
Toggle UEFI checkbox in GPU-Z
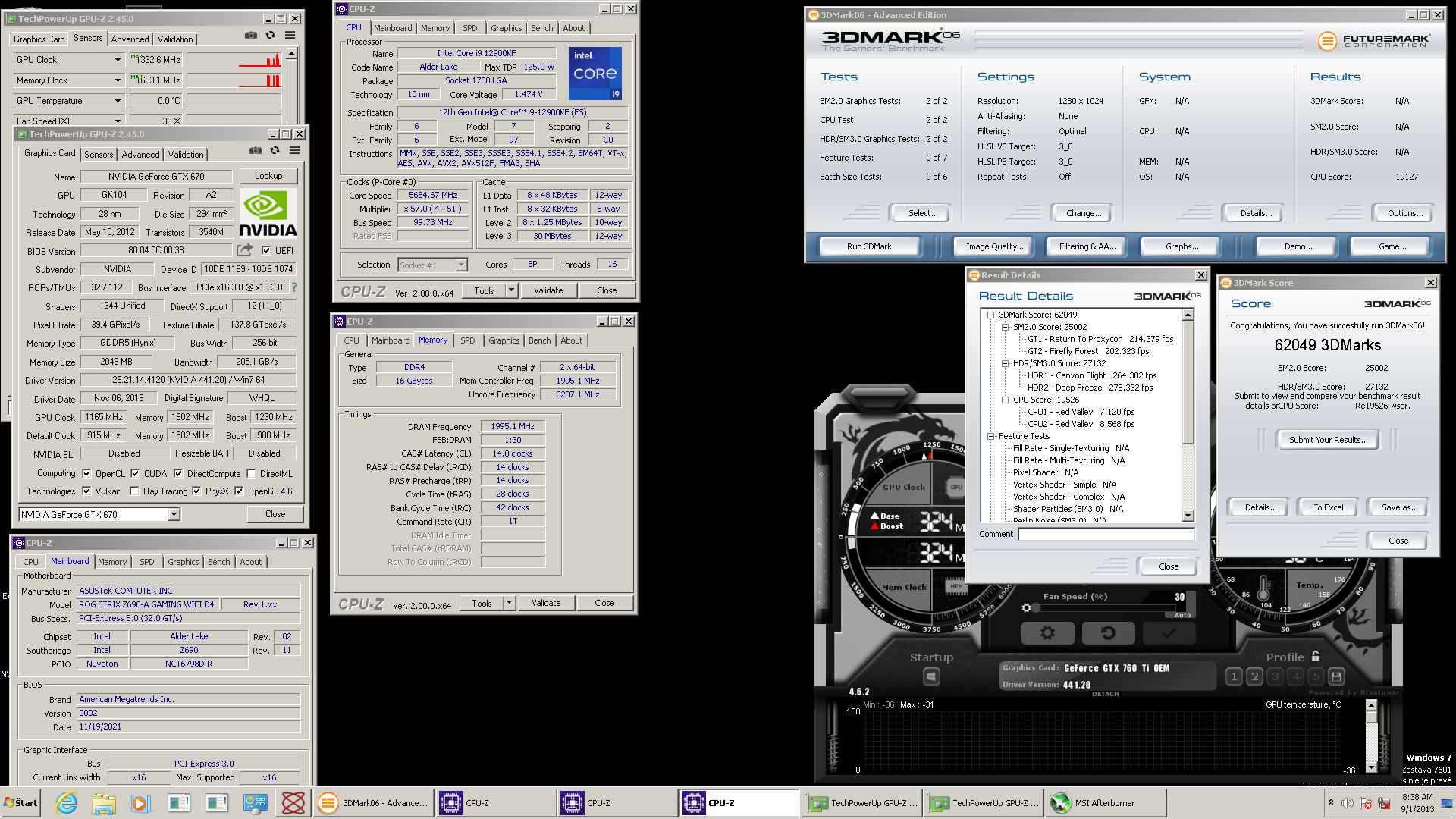click(x=266, y=250)
